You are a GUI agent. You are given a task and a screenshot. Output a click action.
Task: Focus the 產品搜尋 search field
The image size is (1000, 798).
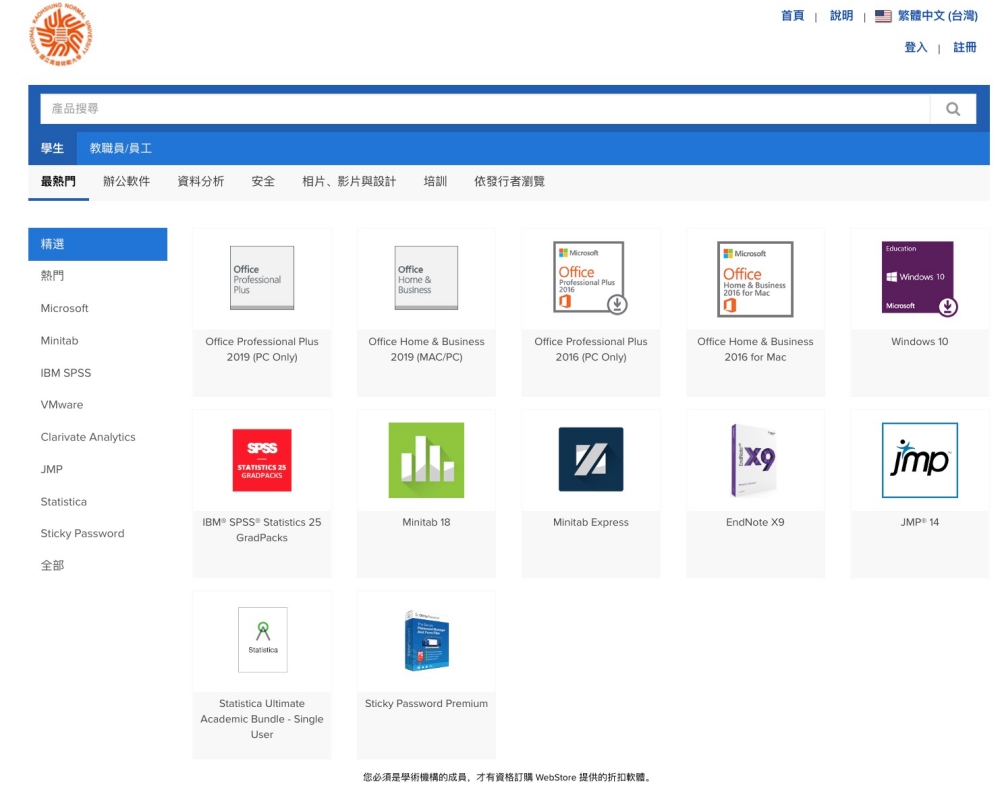click(x=485, y=109)
